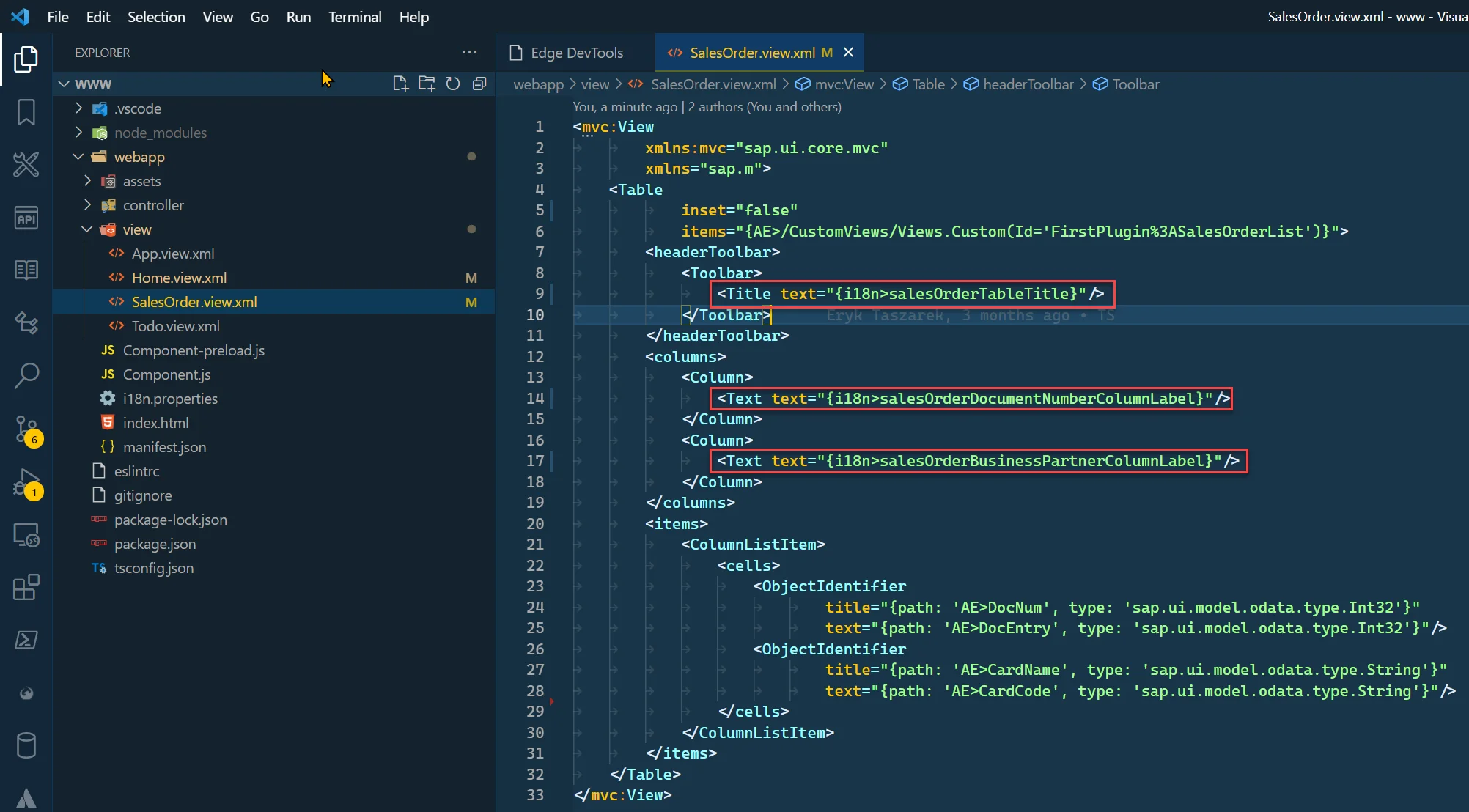Image resolution: width=1469 pixels, height=812 pixels.
Task: Click New File icon in explorer header
Action: pyautogui.click(x=400, y=84)
